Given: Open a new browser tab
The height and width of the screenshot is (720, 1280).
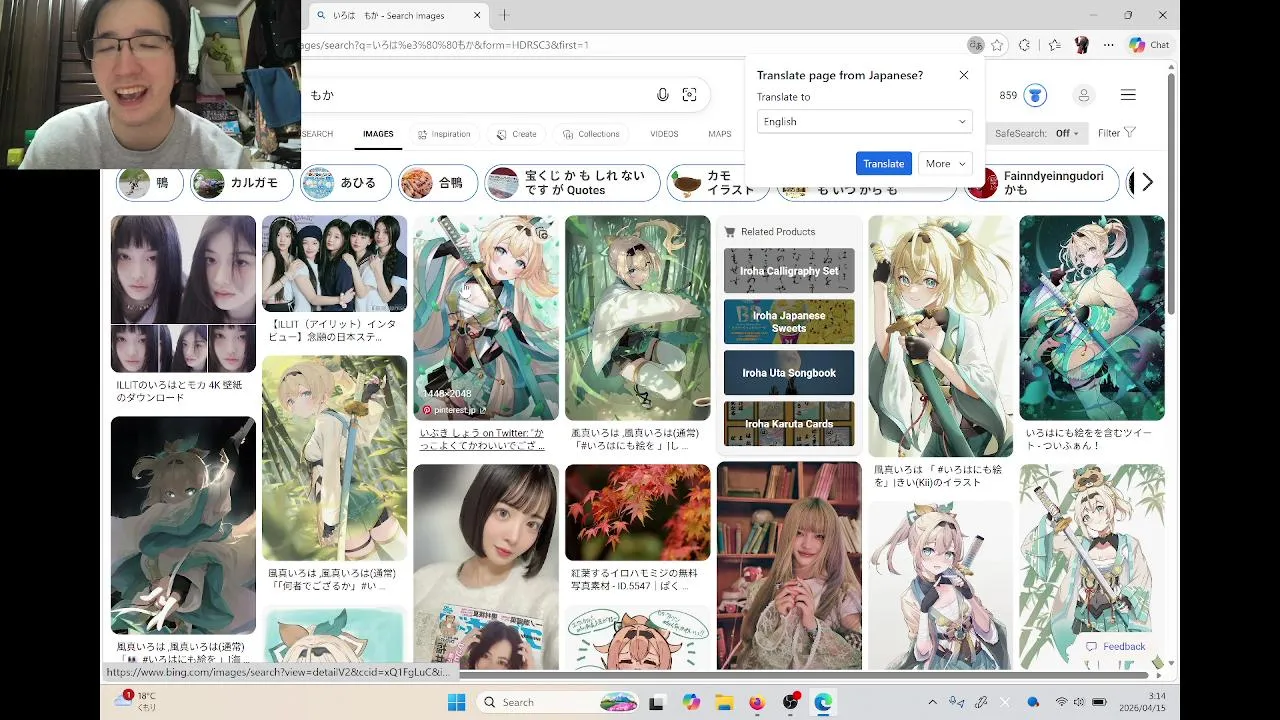Looking at the screenshot, I should 505,15.
